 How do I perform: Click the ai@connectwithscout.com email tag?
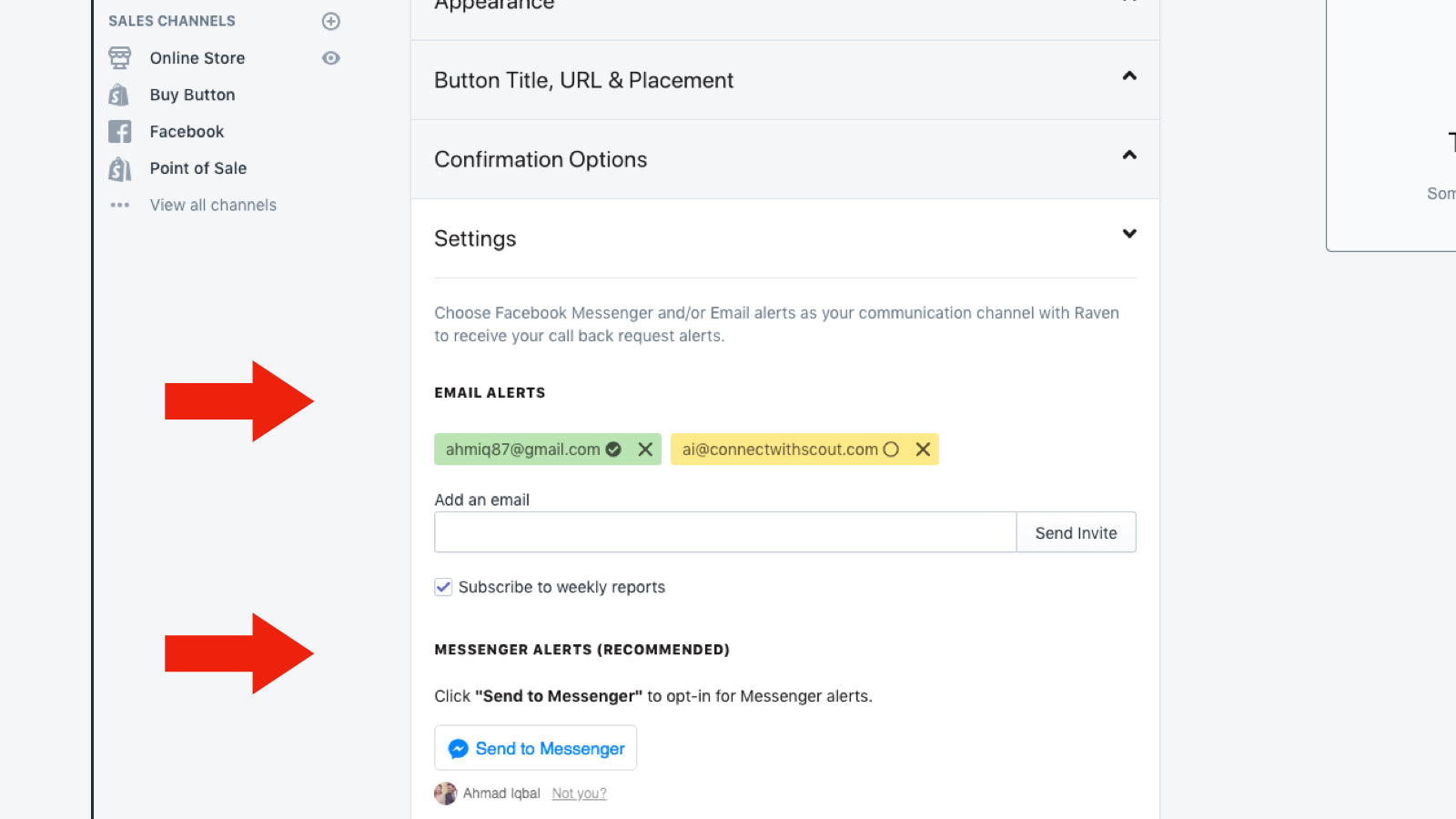tap(804, 450)
